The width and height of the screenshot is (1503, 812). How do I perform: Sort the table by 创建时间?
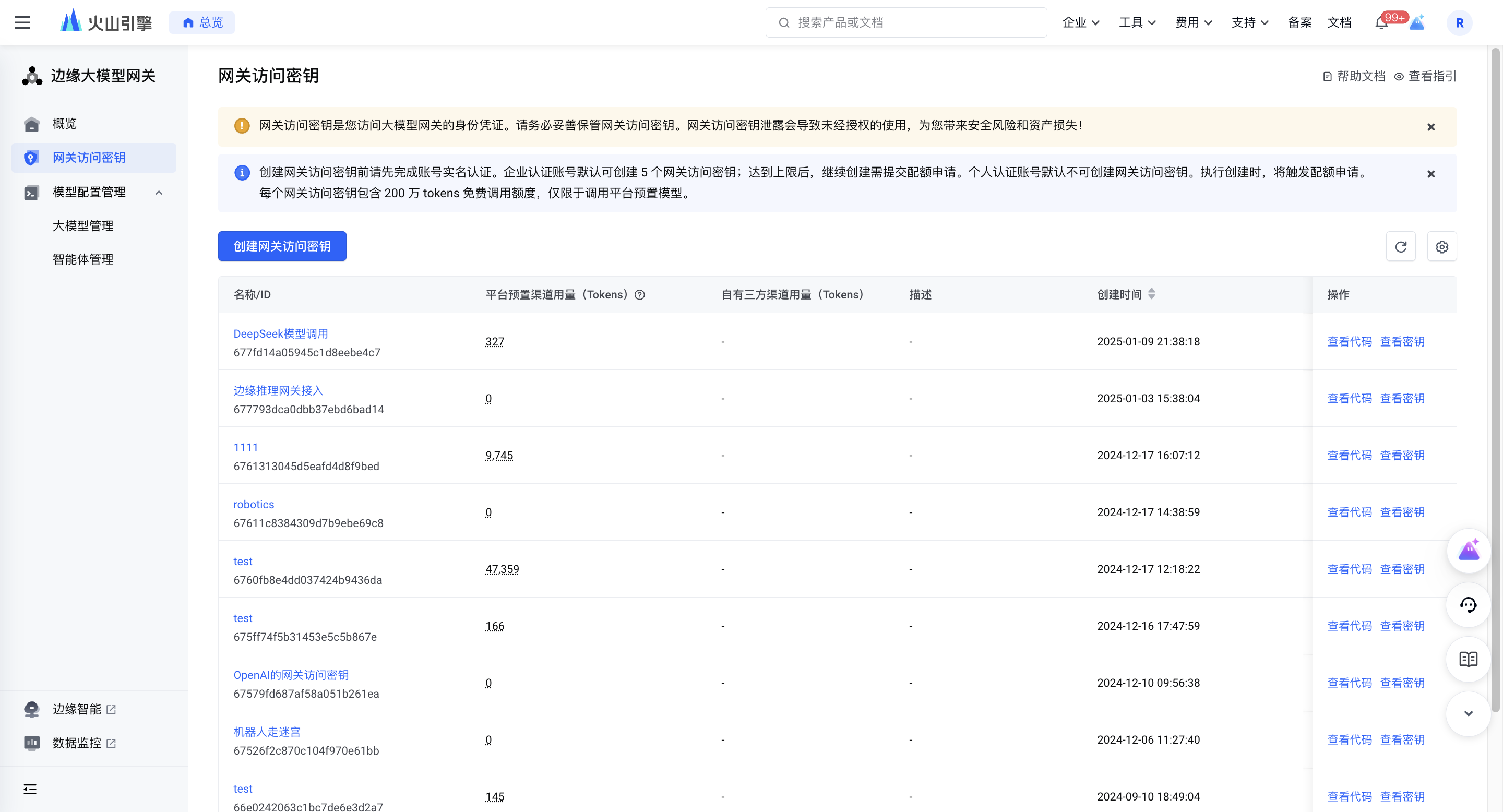coord(1151,294)
